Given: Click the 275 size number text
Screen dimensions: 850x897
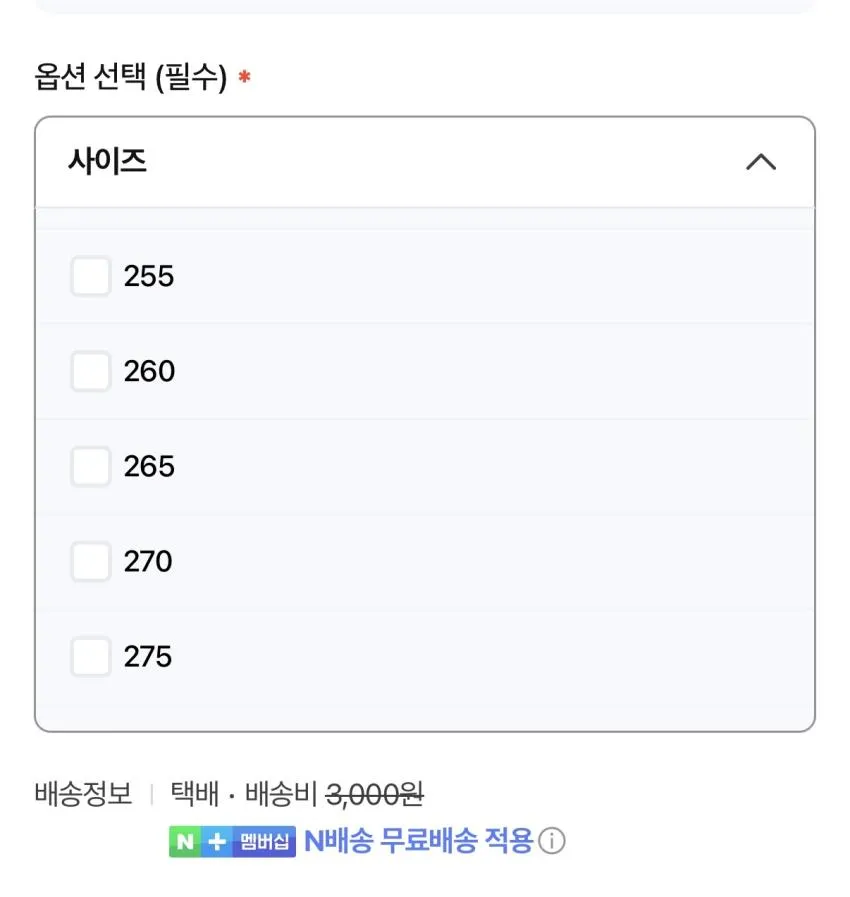Looking at the screenshot, I should click(x=148, y=656).
